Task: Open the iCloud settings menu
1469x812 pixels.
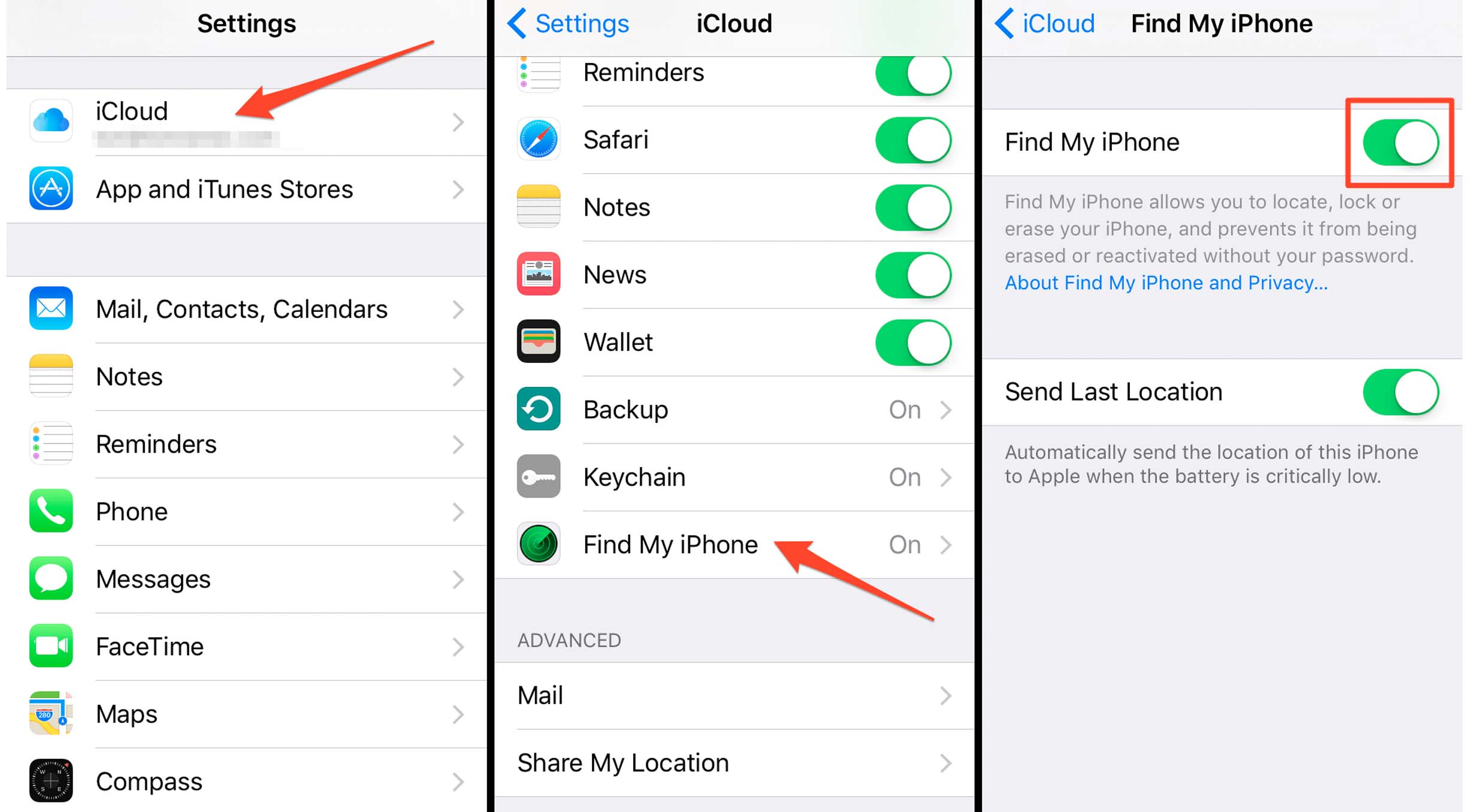Action: click(245, 120)
